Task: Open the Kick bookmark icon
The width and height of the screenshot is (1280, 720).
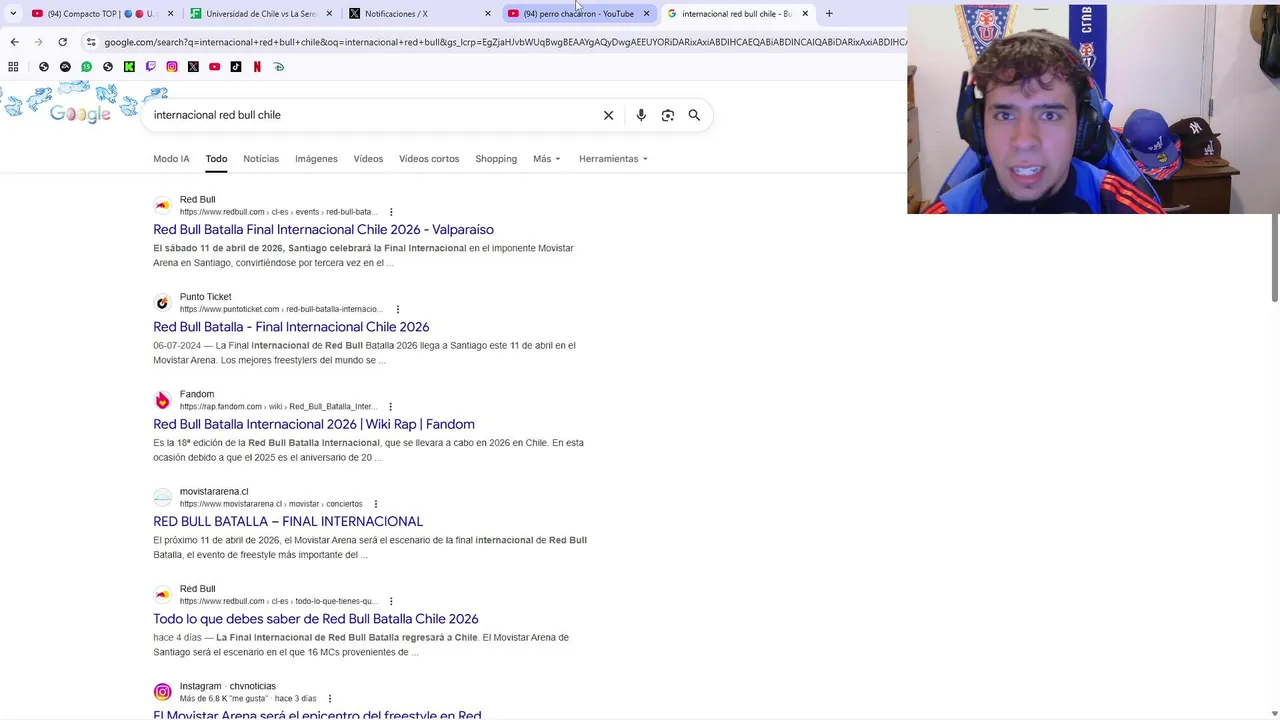Action: click(129, 67)
